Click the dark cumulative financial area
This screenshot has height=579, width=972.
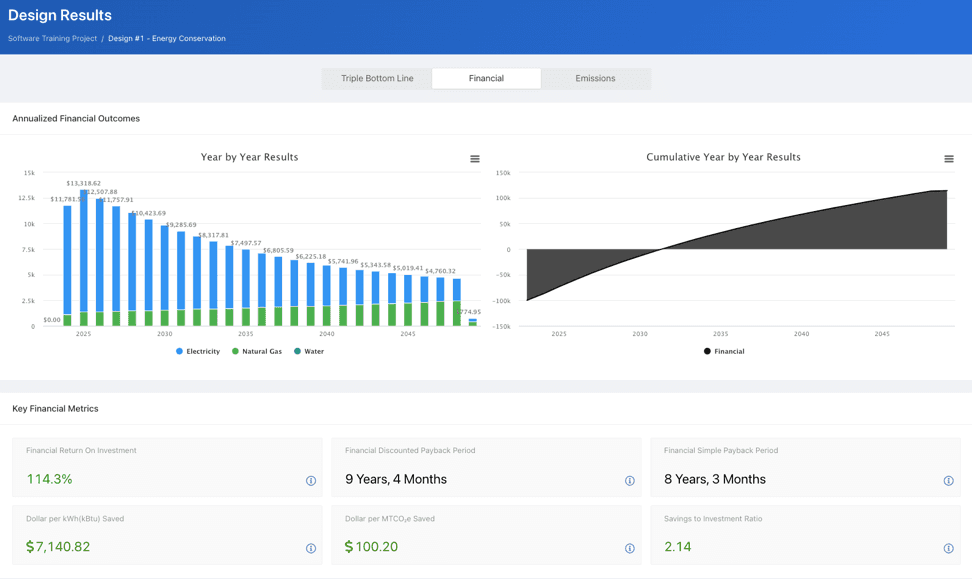coord(880,225)
